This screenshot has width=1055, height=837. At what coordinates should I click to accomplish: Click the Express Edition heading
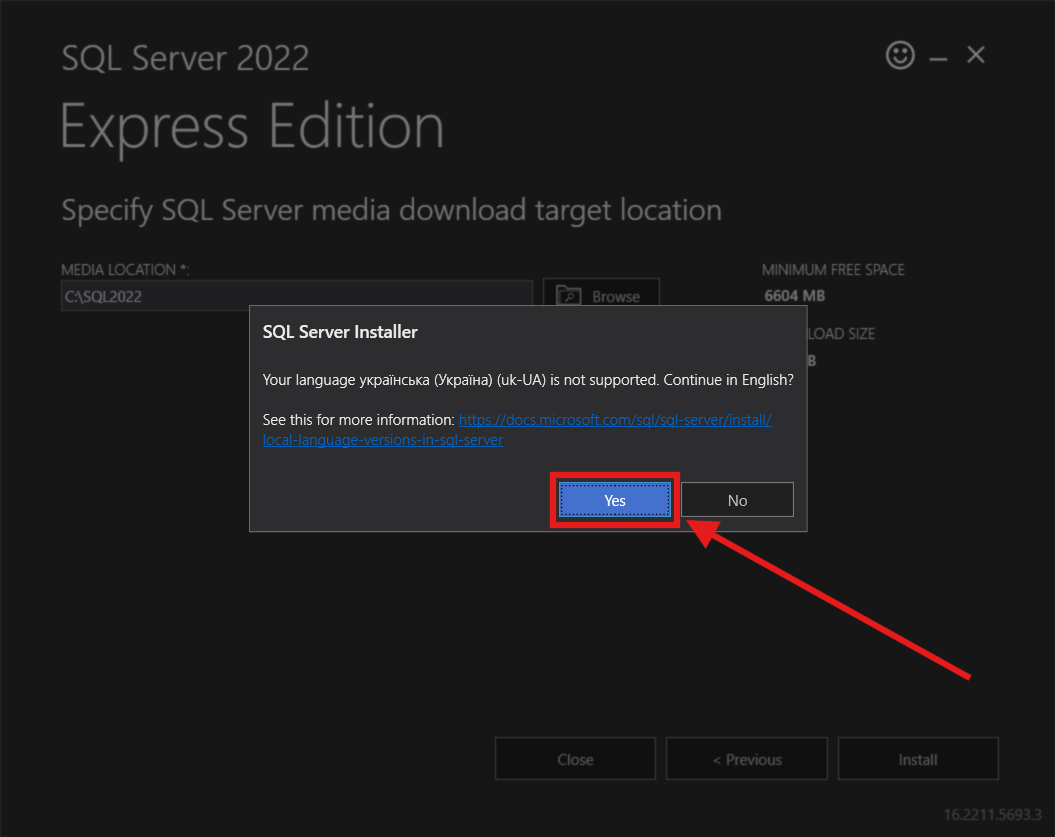click(x=252, y=127)
